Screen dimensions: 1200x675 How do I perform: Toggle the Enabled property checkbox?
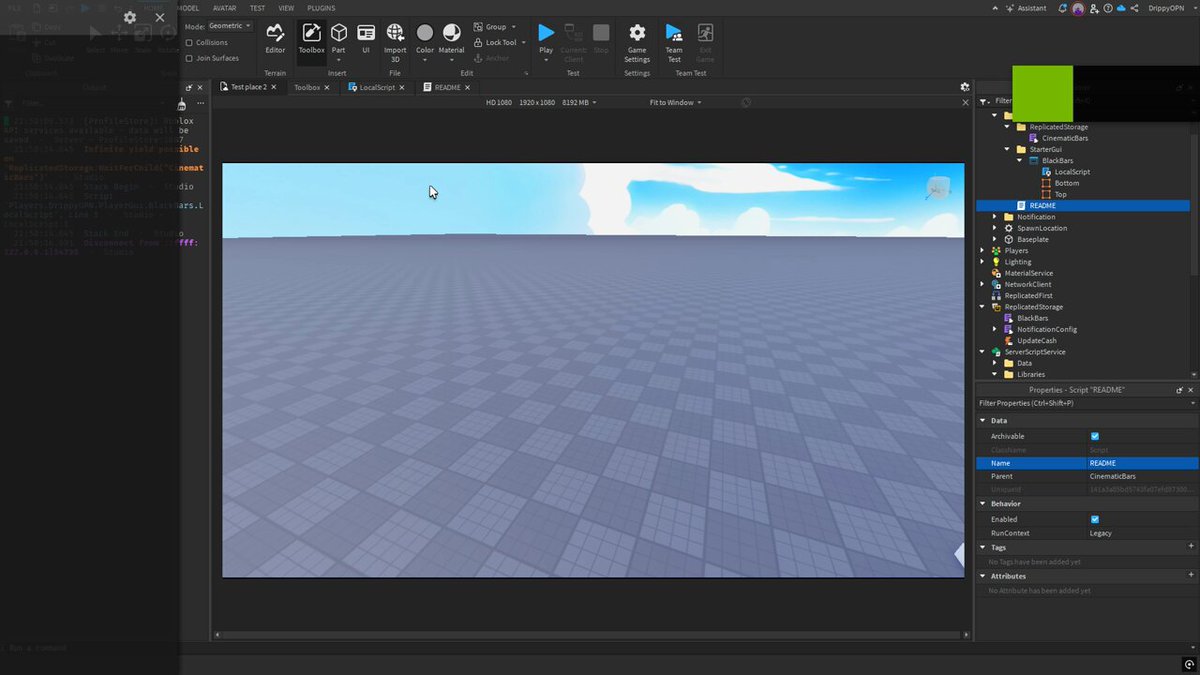pyautogui.click(x=1095, y=519)
